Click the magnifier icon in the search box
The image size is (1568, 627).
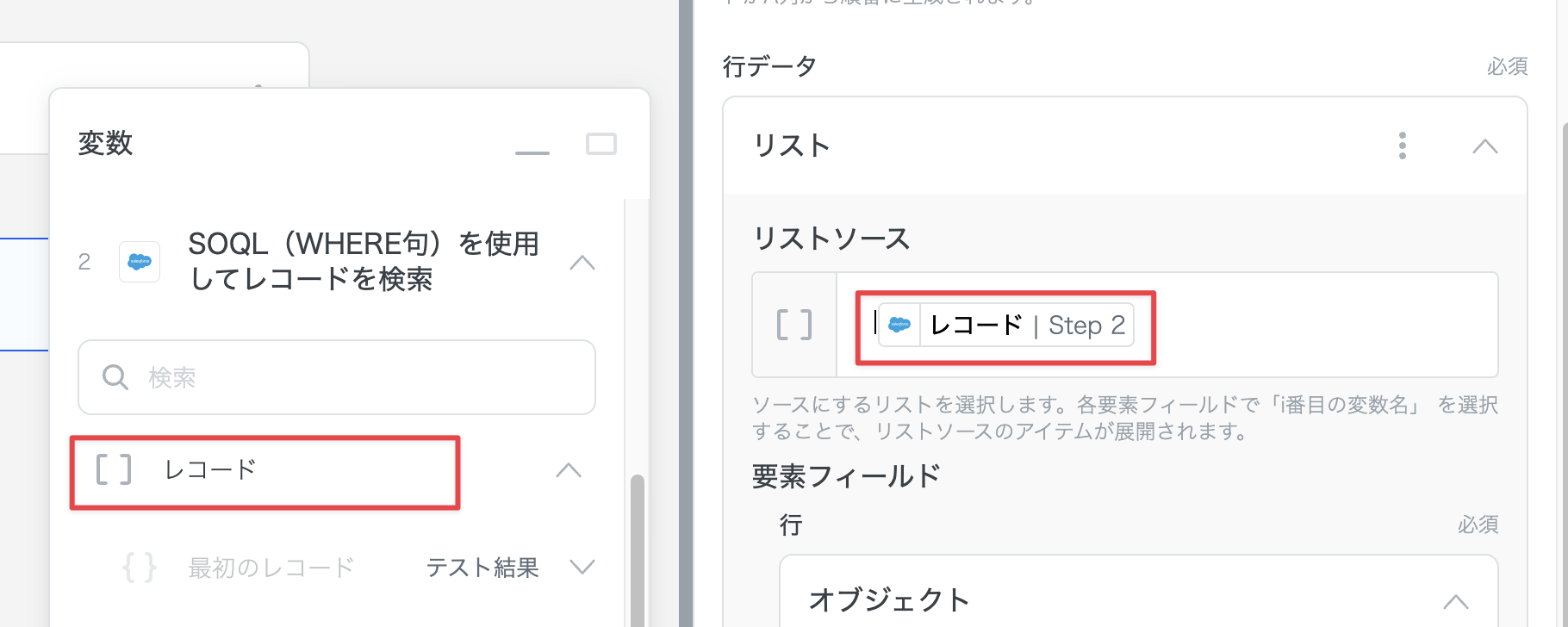click(115, 377)
